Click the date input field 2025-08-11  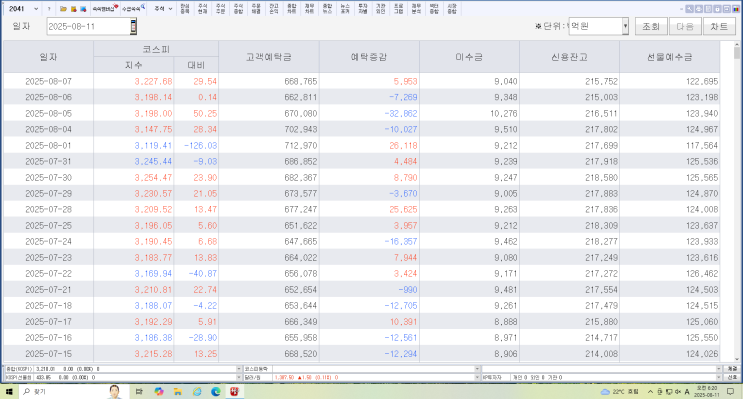click(x=89, y=27)
